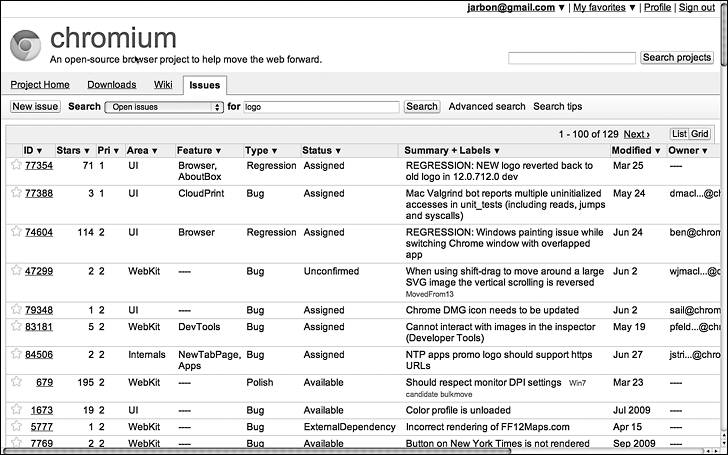
Task: Click the New issue button
Action: 35,106
